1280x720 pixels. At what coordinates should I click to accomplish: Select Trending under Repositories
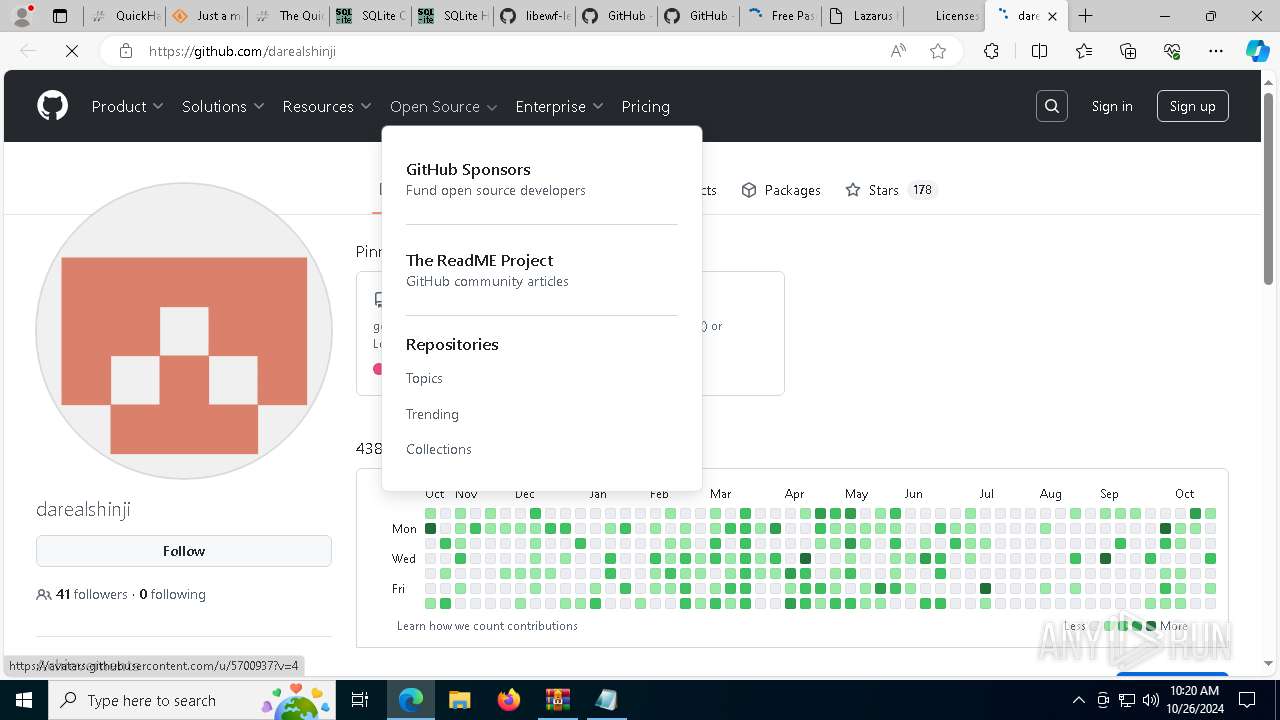432,414
